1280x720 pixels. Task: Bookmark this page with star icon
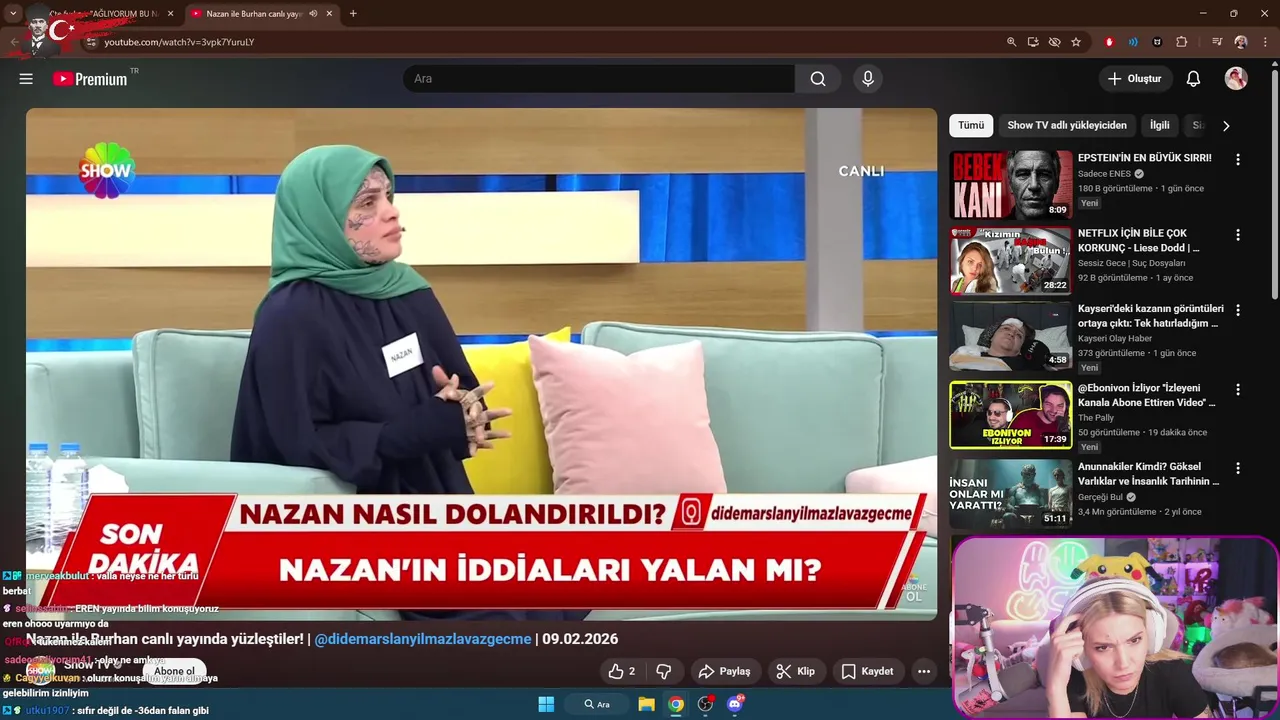coord(1076,42)
